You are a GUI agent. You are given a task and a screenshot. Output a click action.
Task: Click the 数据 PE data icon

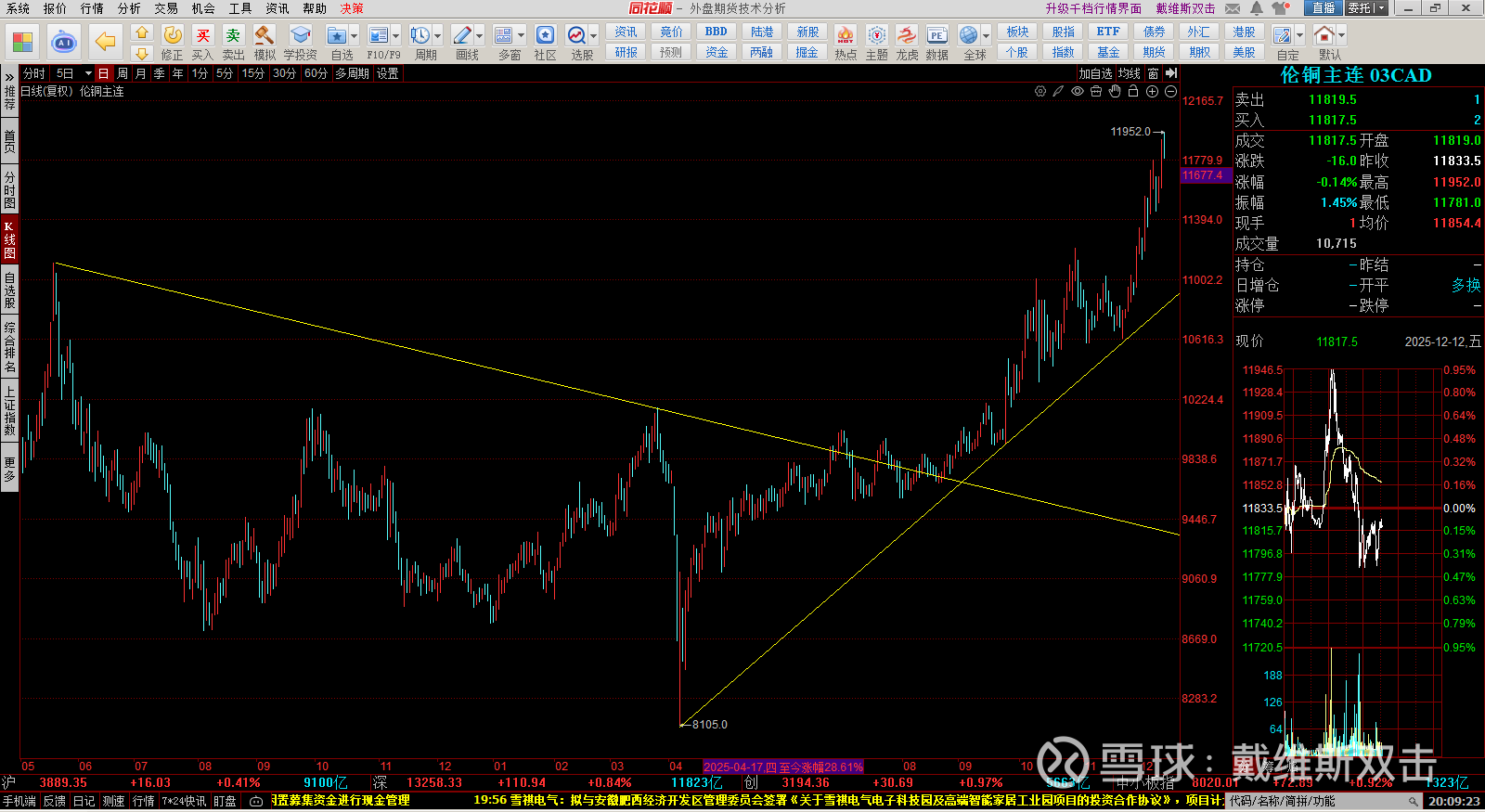coord(936,36)
